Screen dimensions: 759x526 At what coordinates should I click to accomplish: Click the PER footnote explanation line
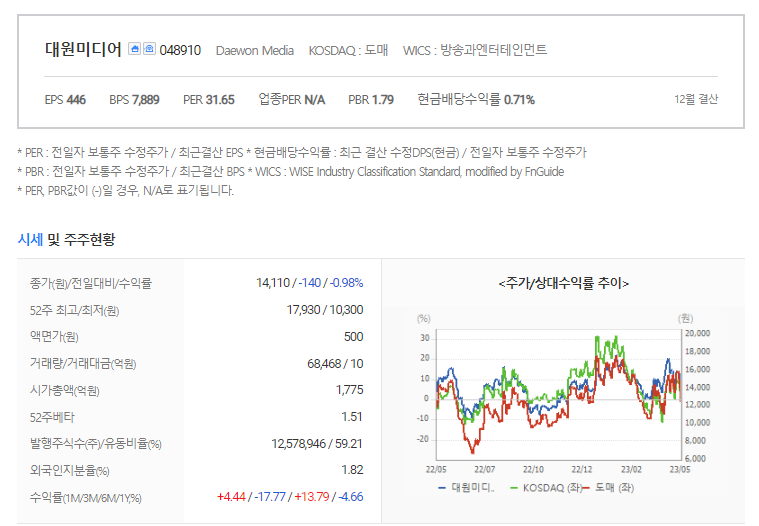[x=302, y=153]
